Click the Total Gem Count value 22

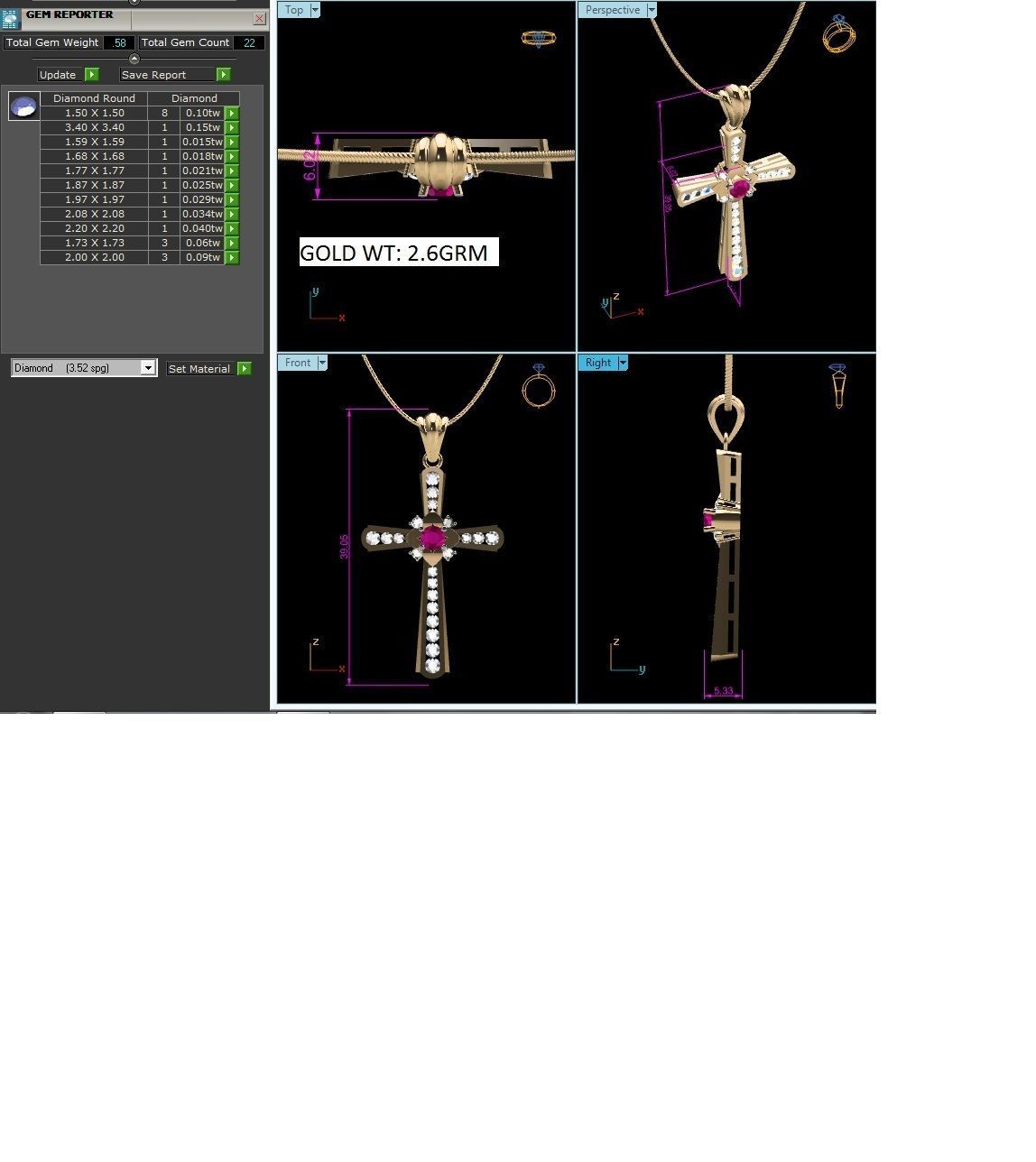click(249, 42)
